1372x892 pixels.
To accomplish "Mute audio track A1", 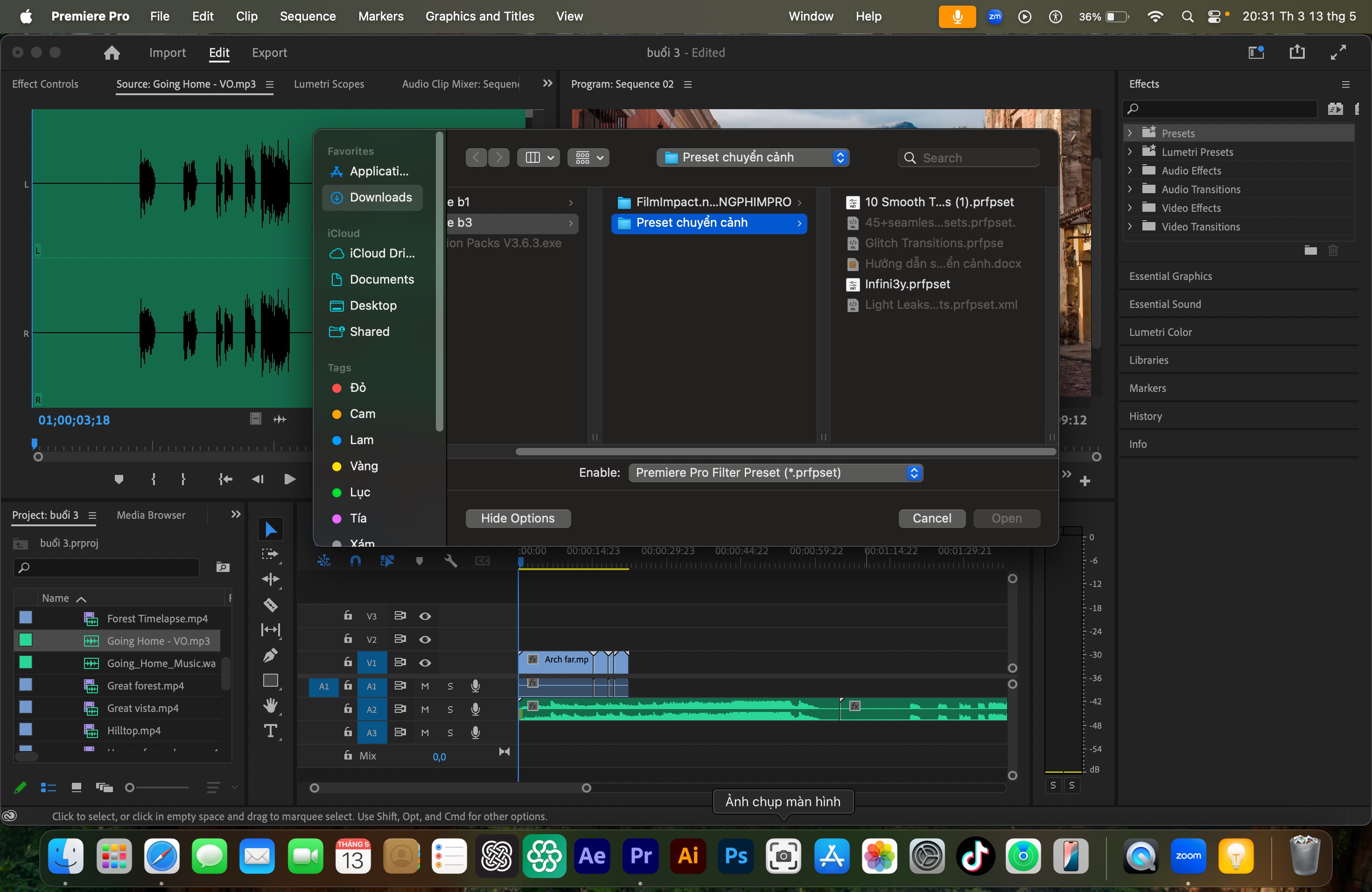I will click(425, 686).
